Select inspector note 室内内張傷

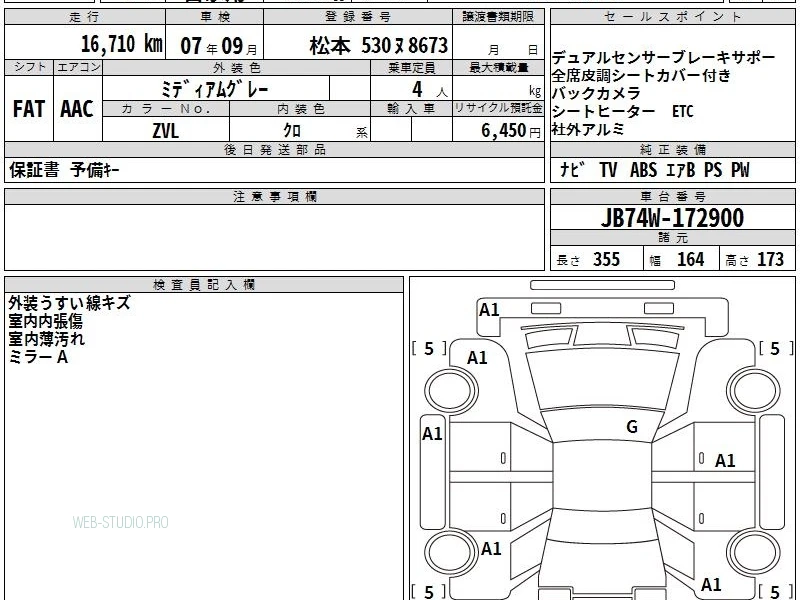[45, 321]
